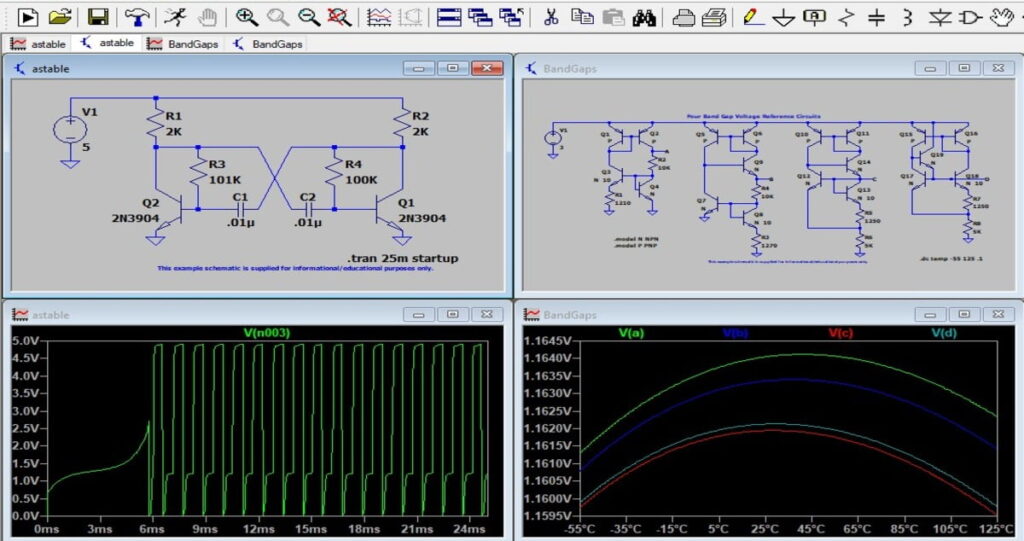This screenshot has width=1024, height=541.
Task: Tile windows with the Tile icon
Action: [x=449, y=17]
